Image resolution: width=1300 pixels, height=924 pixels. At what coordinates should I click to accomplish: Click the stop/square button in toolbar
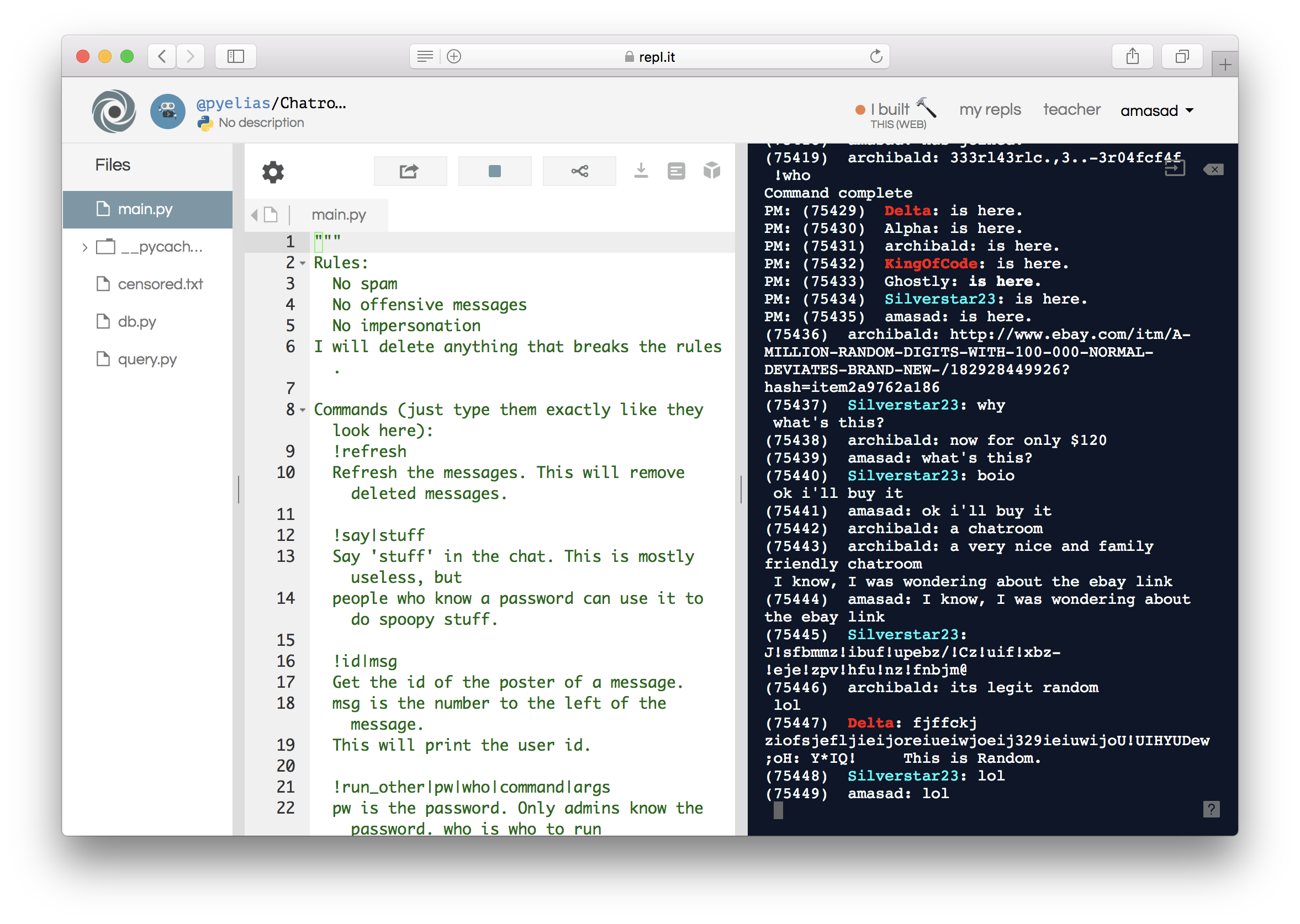[491, 170]
